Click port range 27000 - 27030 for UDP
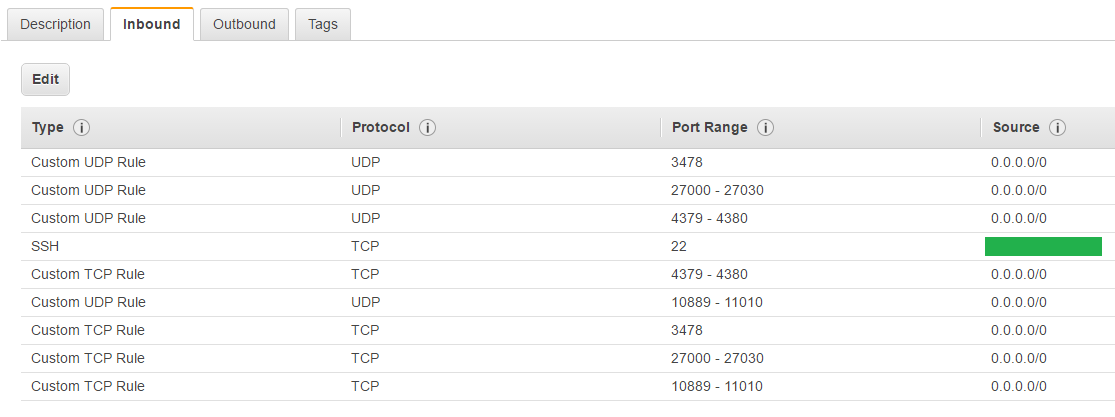 coord(717,190)
